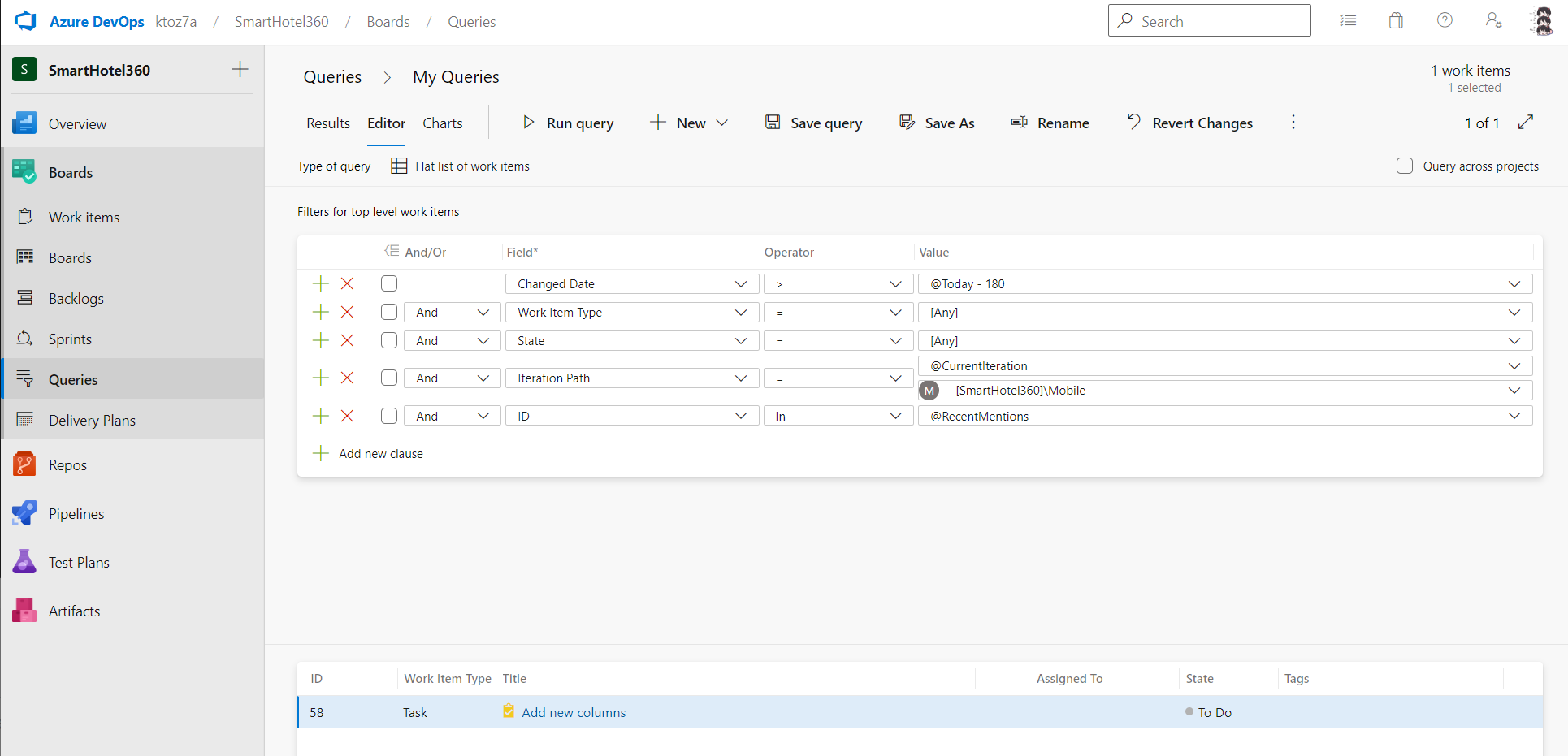Open the work items list icon in header

[x=1348, y=21]
